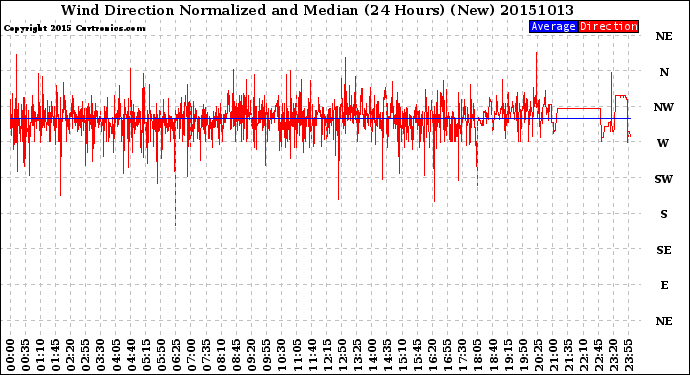Click the 22:10 time label

(583, 355)
